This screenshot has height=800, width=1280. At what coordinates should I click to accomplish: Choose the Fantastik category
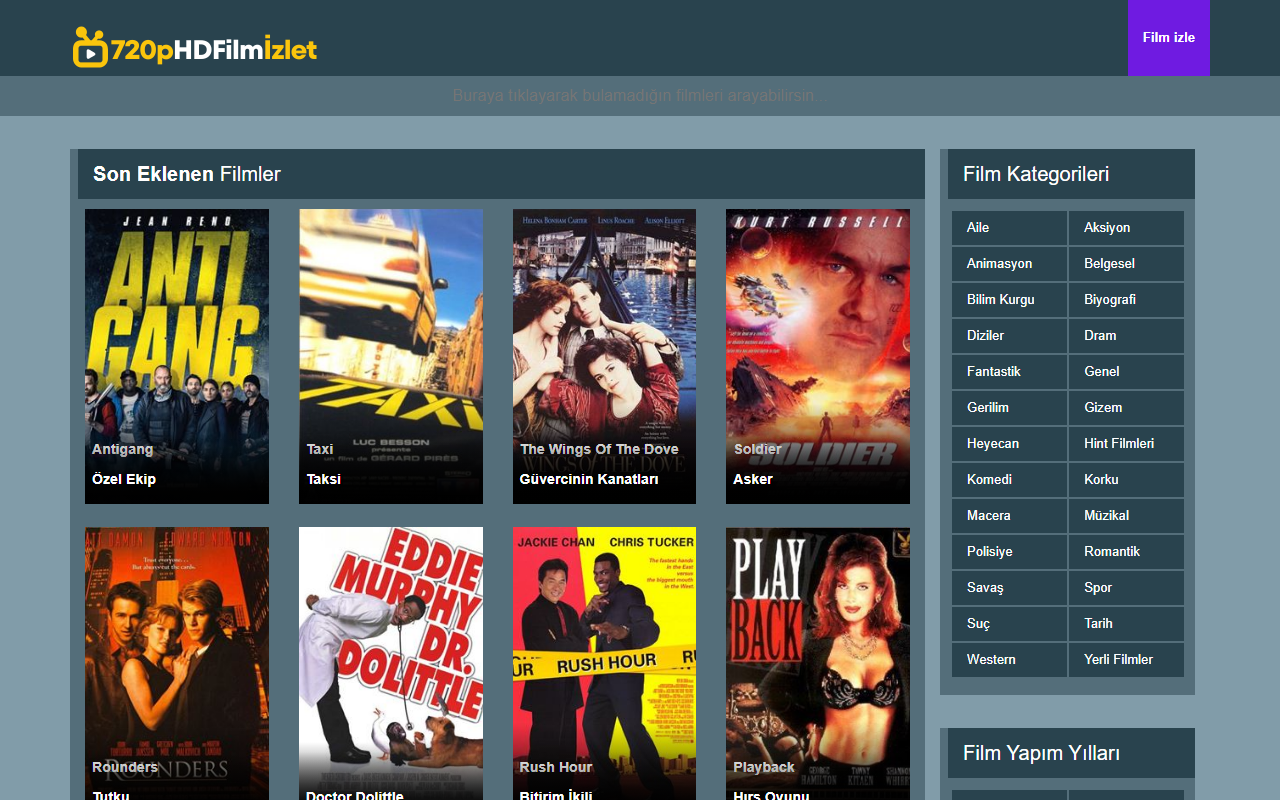point(1009,372)
